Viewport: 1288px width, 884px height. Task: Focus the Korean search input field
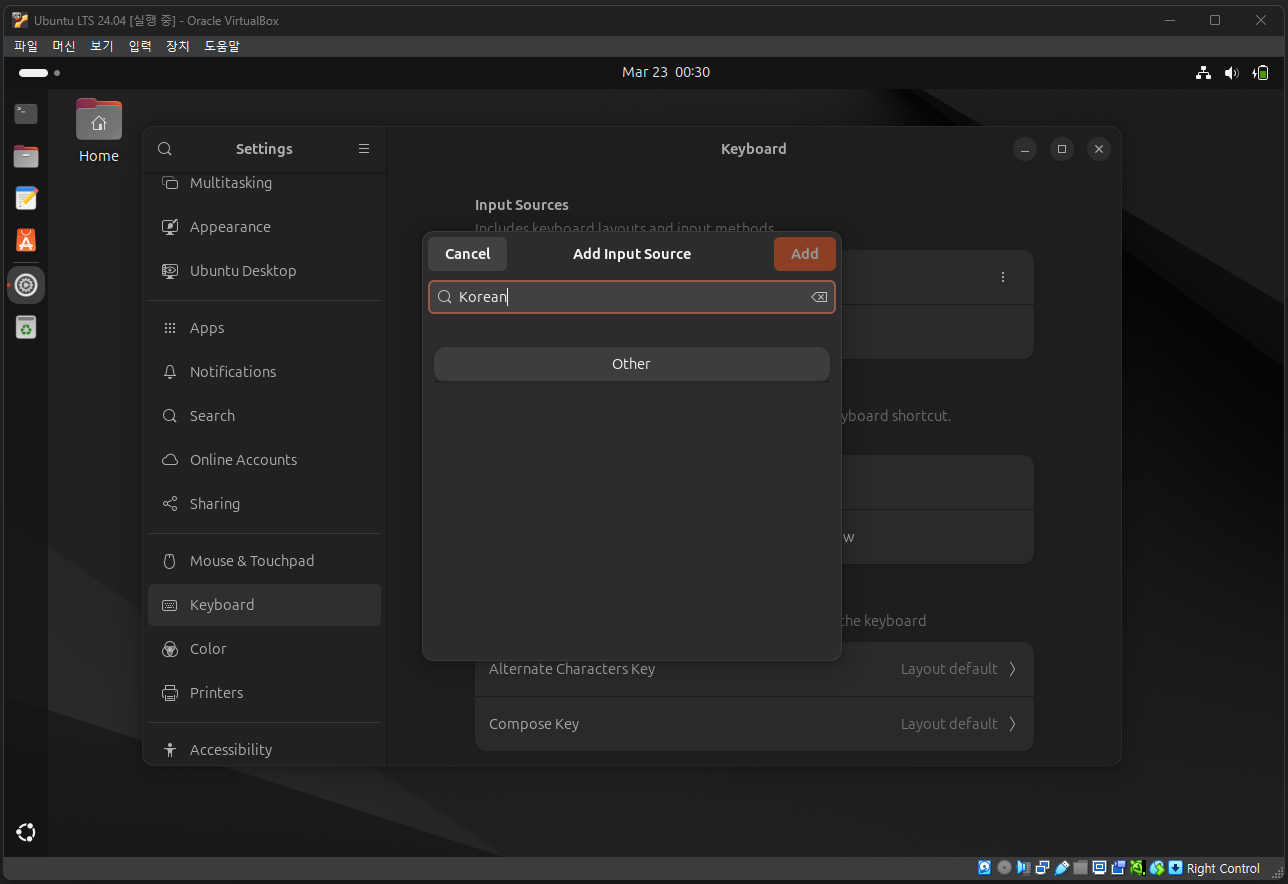[x=631, y=297]
